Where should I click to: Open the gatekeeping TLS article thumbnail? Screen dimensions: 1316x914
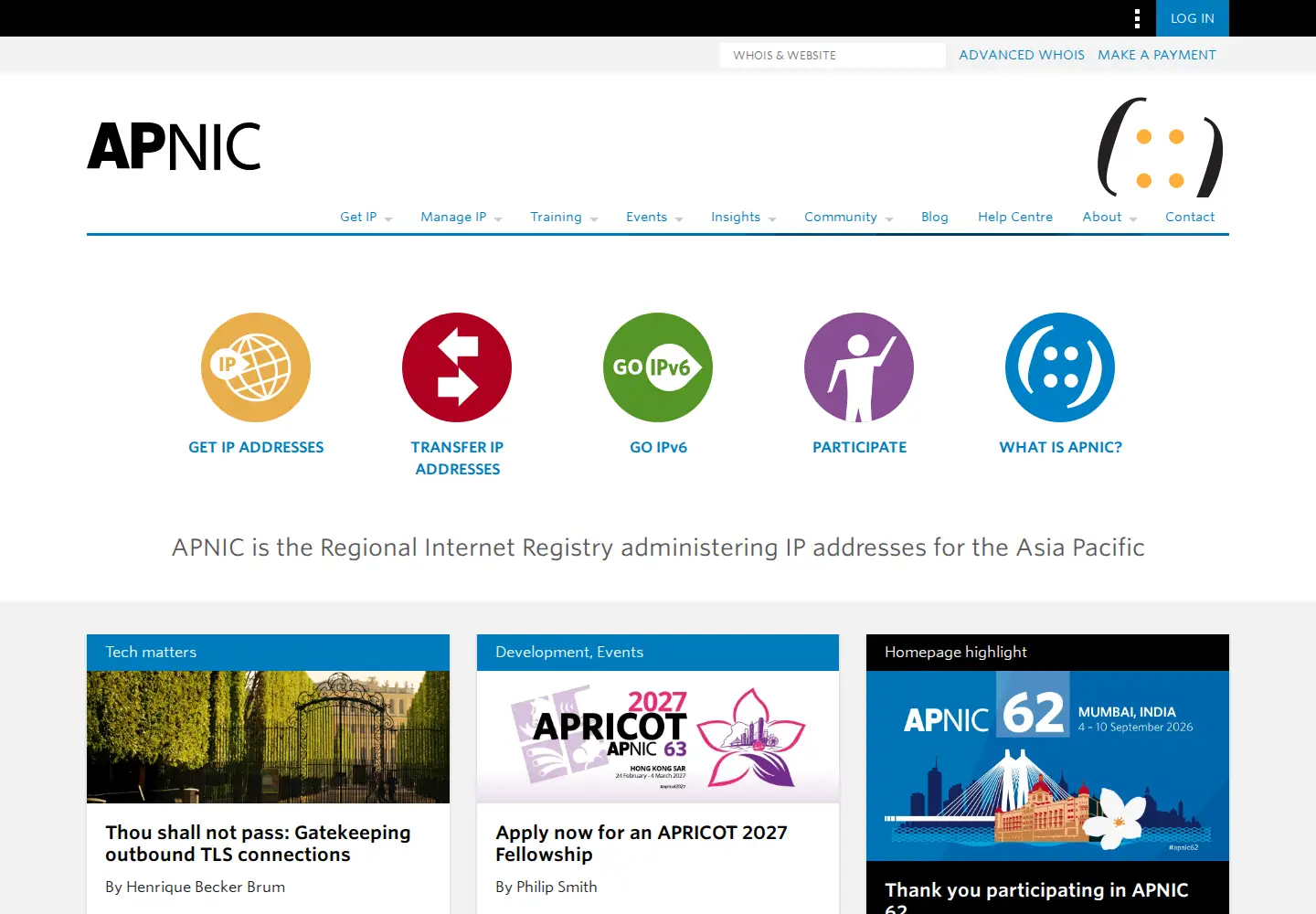(x=268, y=737)
